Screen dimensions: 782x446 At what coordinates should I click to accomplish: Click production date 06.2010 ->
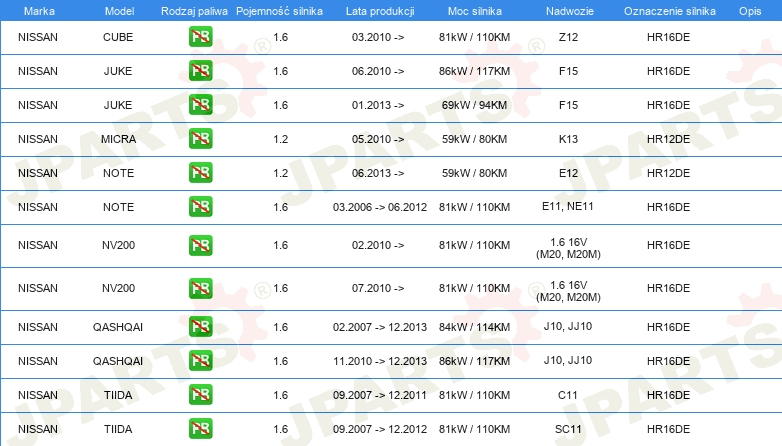[x=378, y=71]
